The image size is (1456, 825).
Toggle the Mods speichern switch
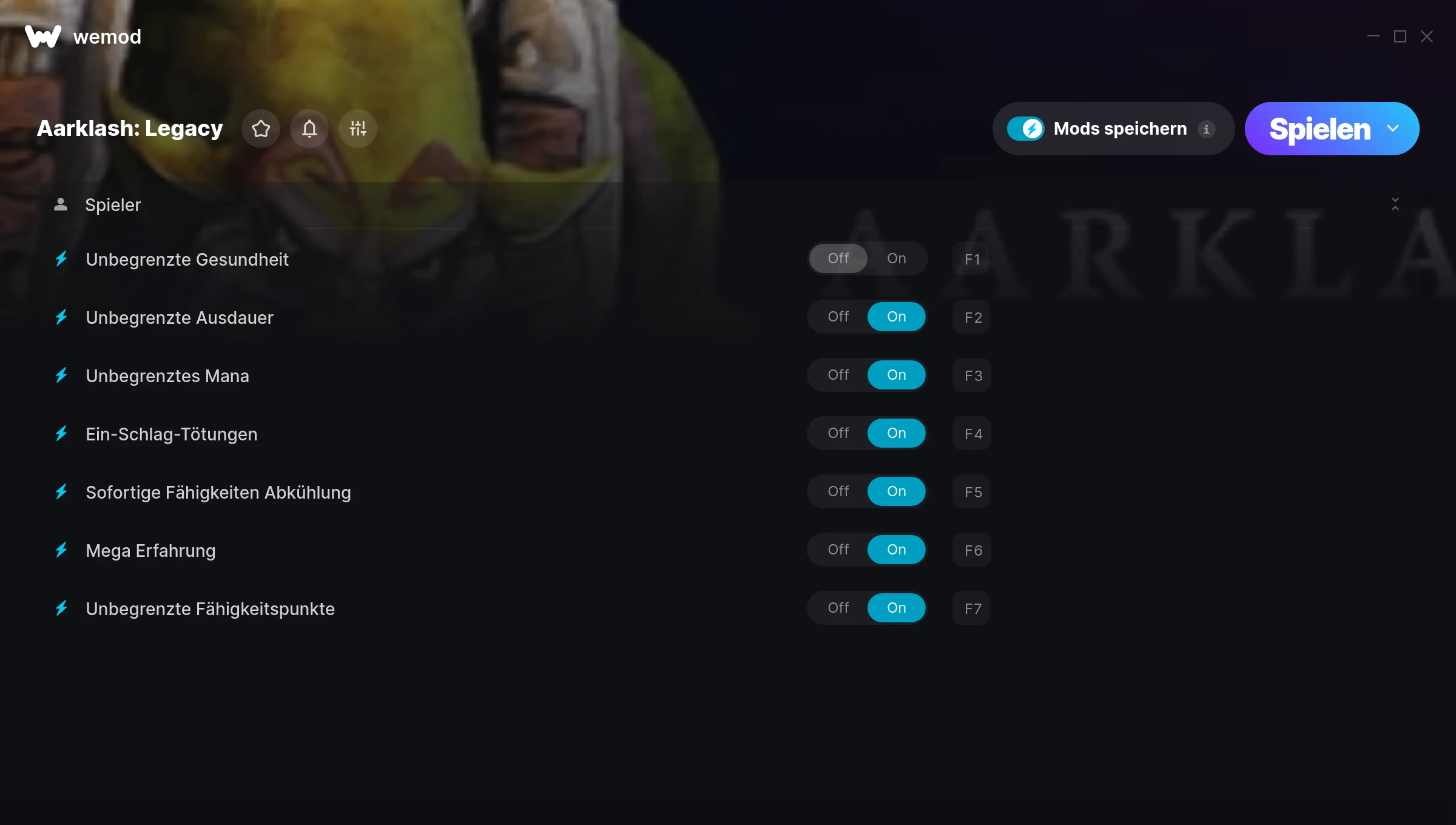1026,129
